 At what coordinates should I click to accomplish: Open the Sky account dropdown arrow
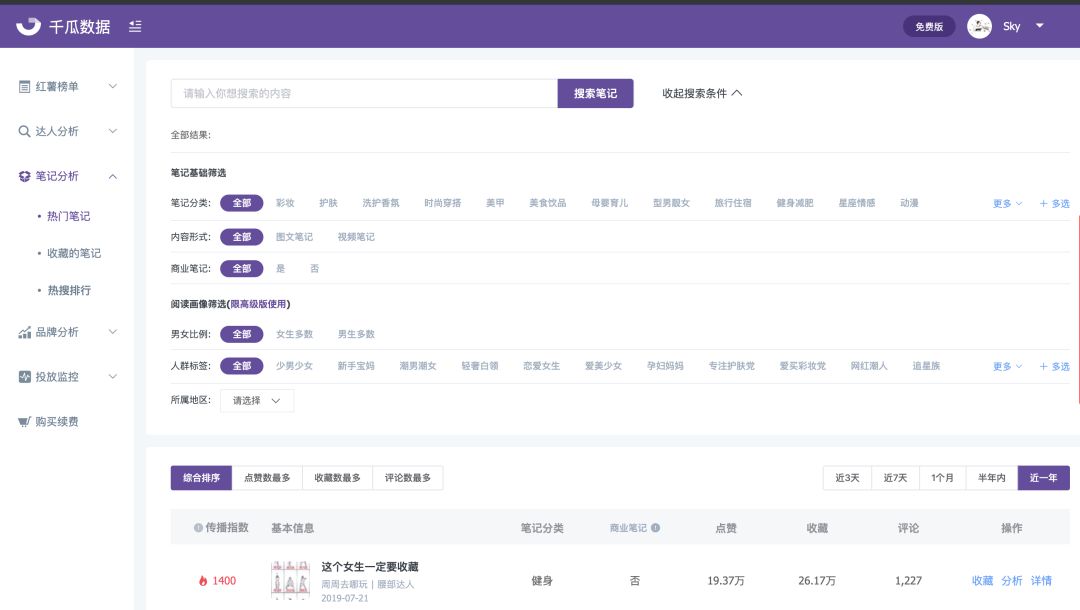pos(1039,25)
